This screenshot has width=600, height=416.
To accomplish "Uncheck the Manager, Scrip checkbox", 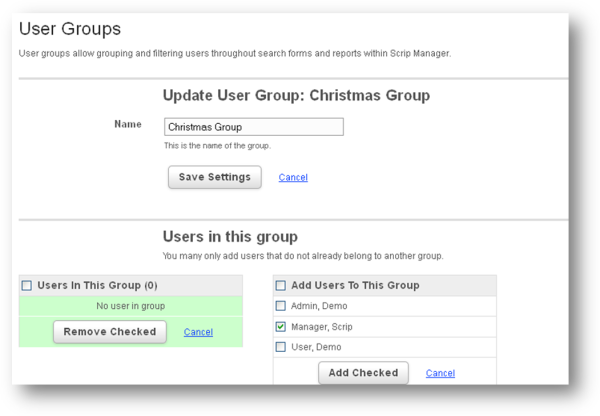I will click(281, 326).
